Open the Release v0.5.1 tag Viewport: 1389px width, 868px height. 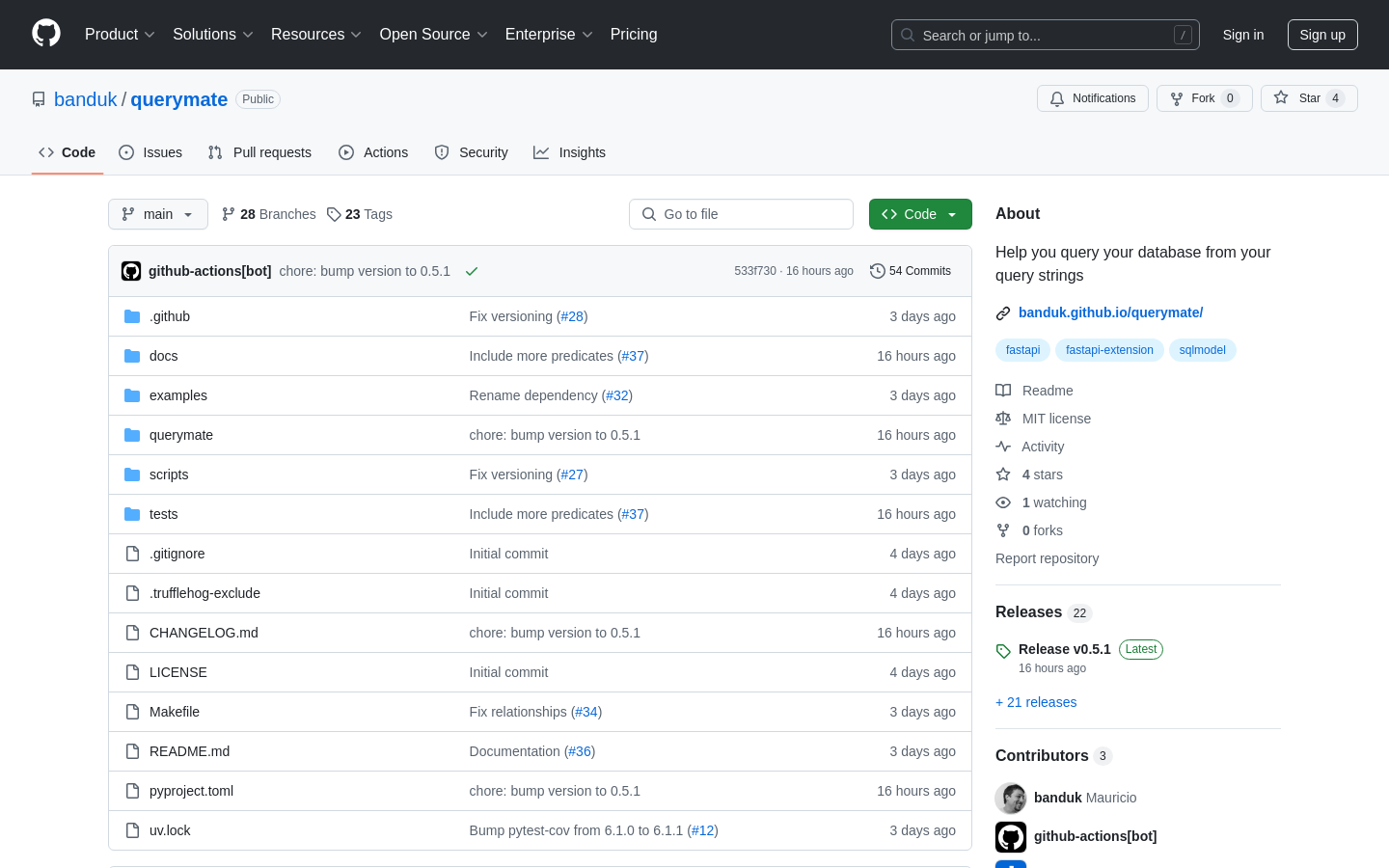(x=1065, y=649)
